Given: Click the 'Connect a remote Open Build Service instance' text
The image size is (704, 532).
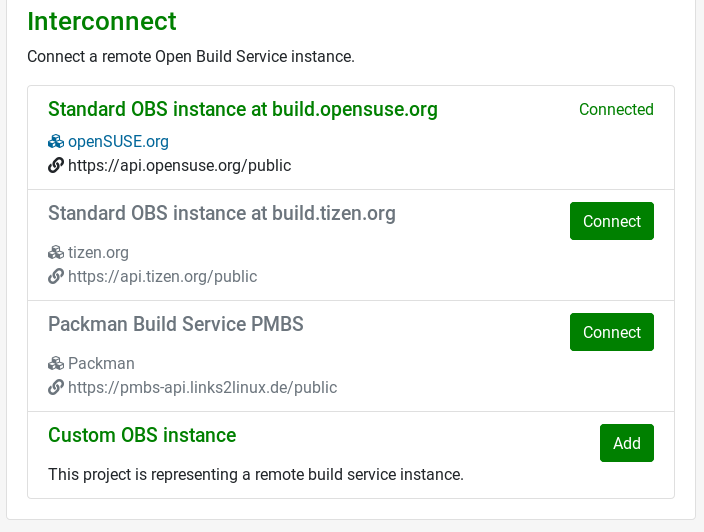Looking at the screenshot, I should click(x=191, y=57).
